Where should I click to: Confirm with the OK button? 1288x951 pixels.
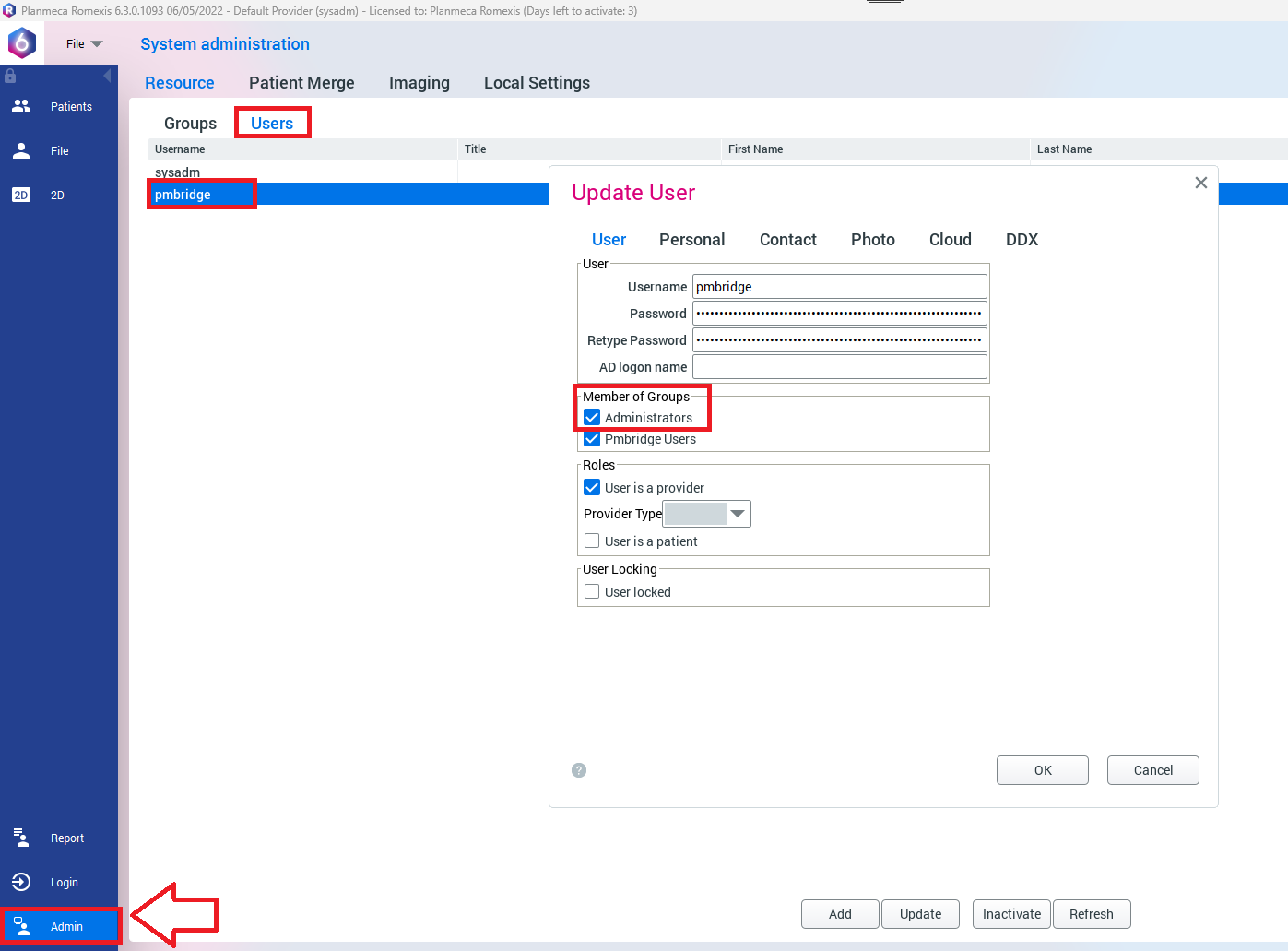point(1043,770)
